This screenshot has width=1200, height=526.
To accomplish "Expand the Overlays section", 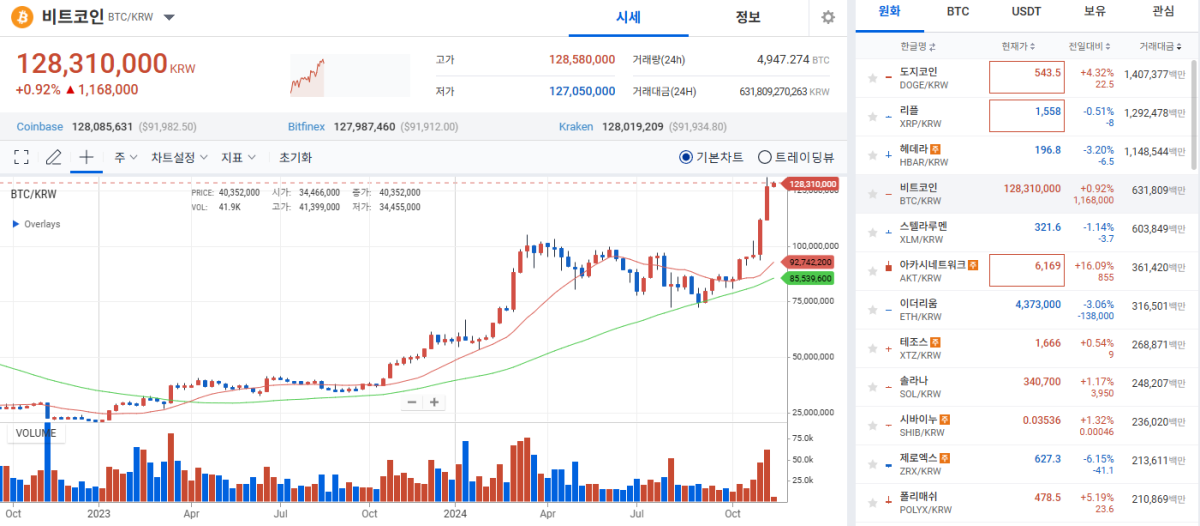I will 36,224.
